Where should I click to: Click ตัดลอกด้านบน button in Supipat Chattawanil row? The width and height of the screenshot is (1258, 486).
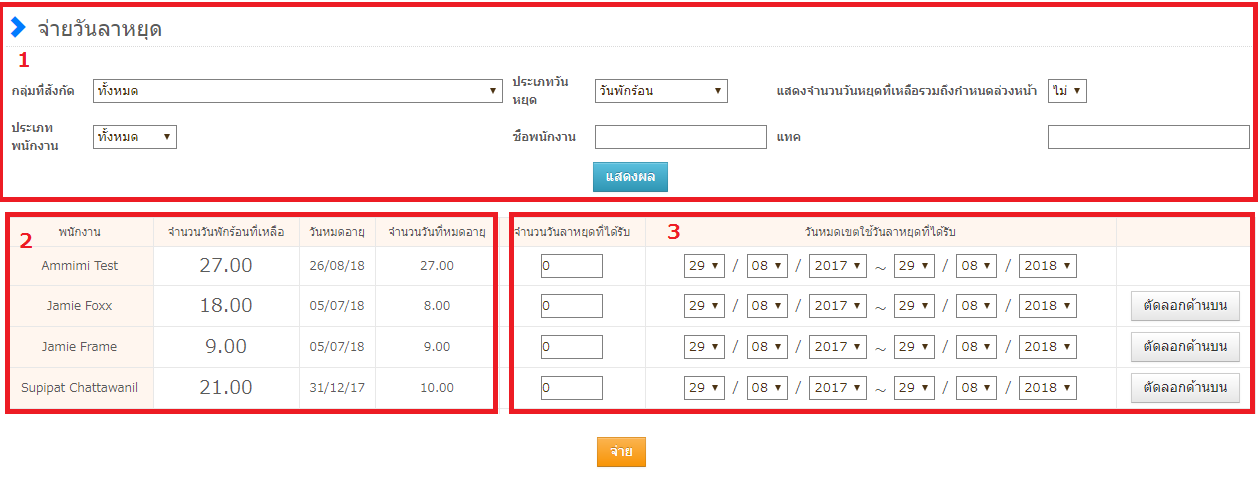(x=1185, y=387)
